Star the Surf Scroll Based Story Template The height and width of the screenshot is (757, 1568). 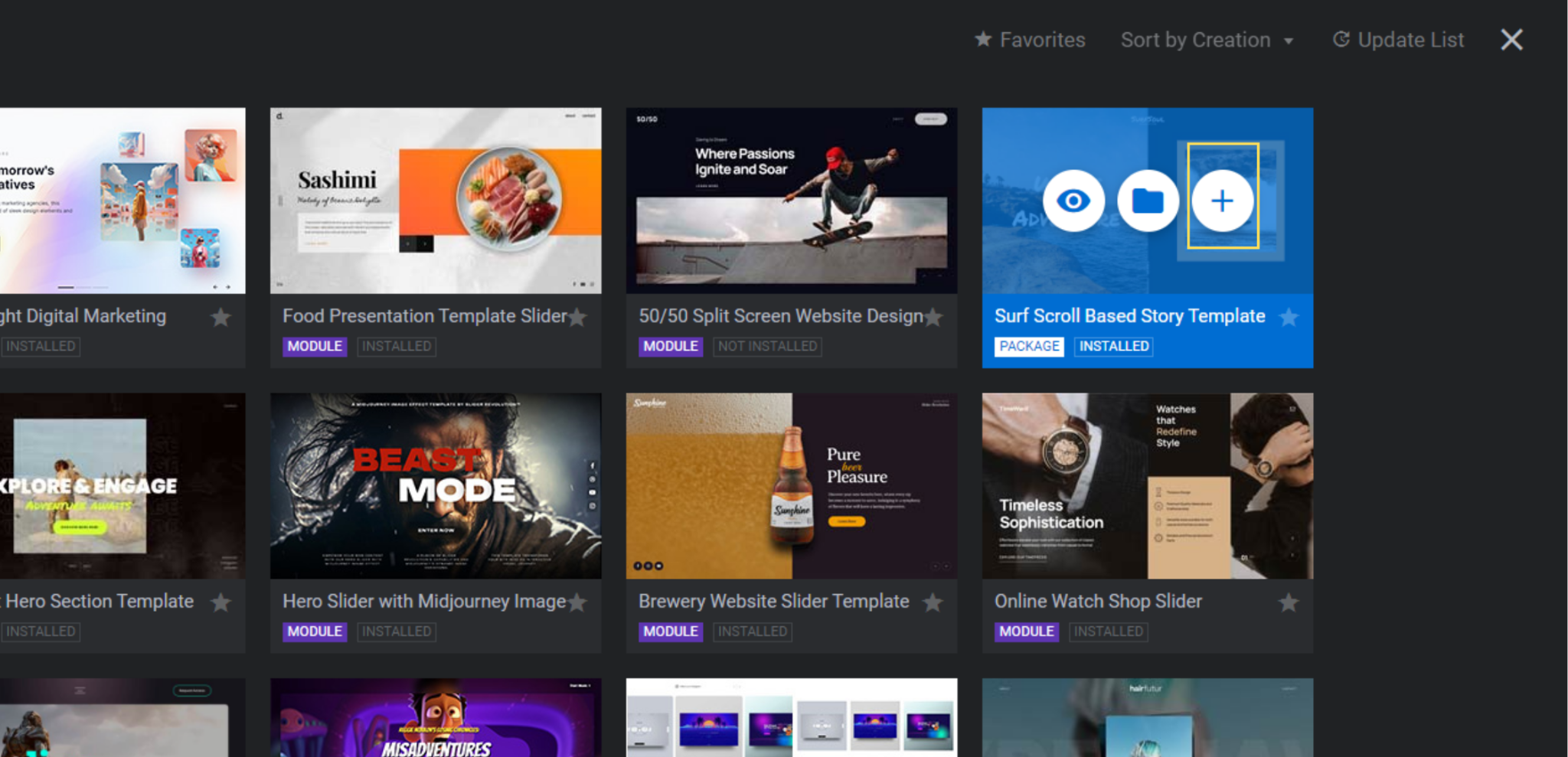1289,317
